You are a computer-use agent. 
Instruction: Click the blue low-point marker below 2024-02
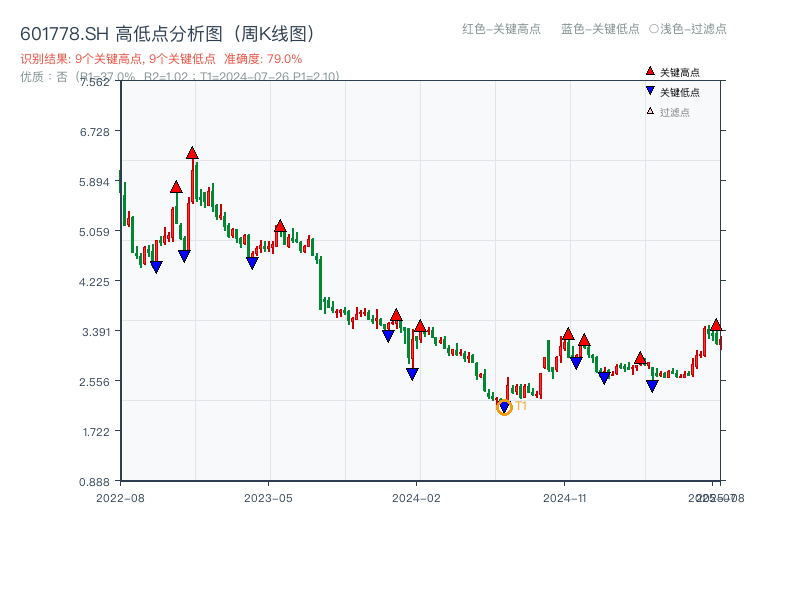412,373
